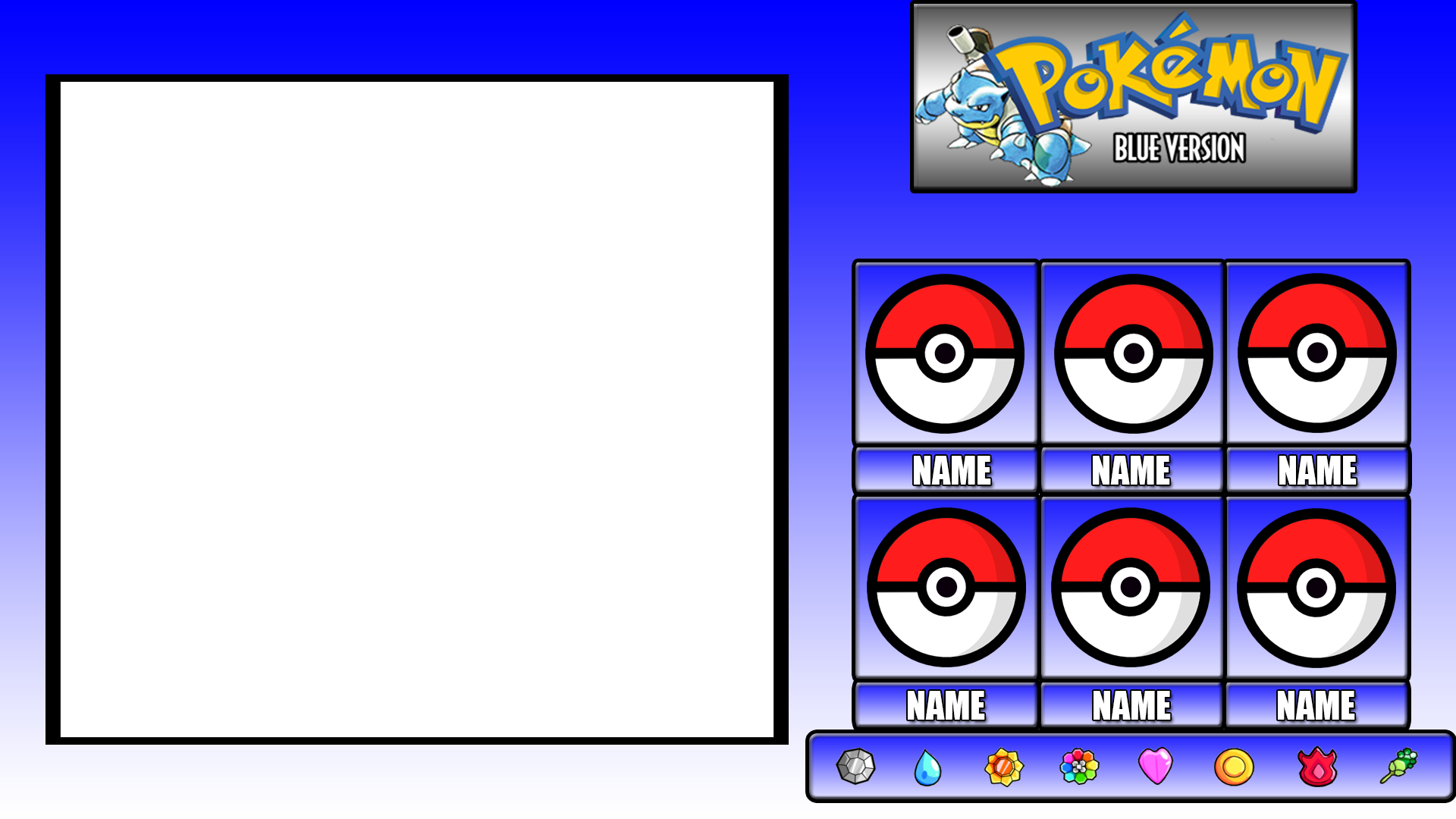Select the bottom-left Pokéball slot
1456x819 pixels.
point(945,585)
